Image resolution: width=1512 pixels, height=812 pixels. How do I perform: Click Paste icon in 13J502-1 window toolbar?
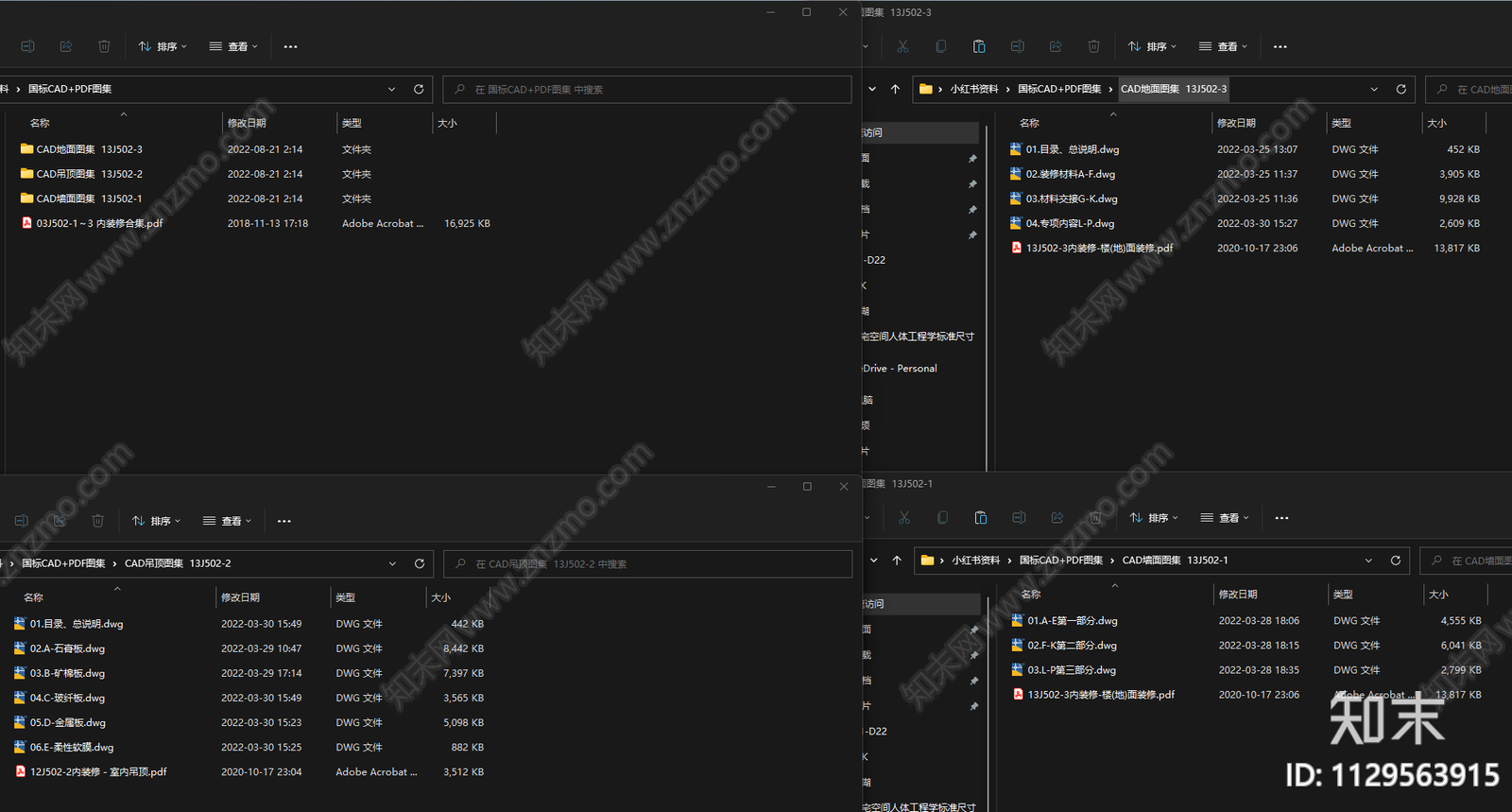[x=981, y=518]
